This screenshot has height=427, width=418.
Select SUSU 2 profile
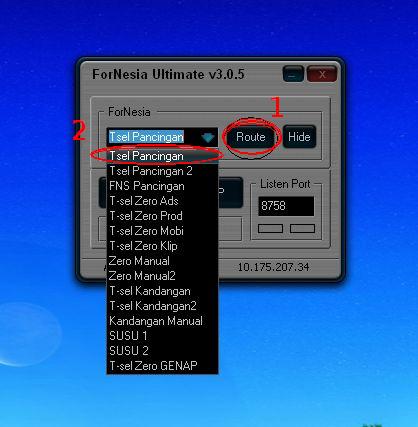pos(162,351)
